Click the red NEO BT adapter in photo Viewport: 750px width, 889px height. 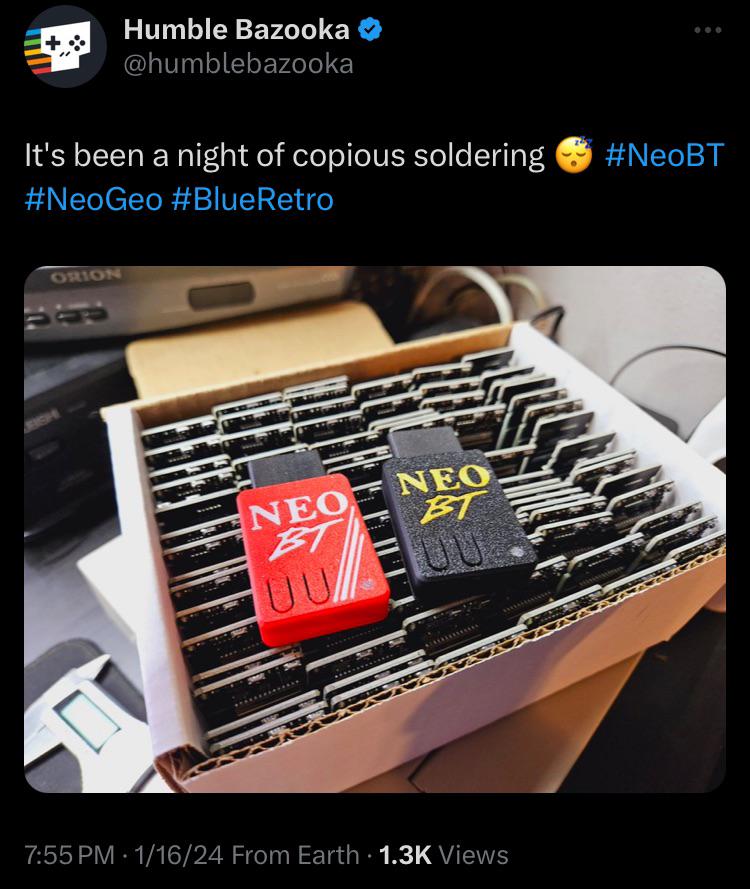click(x=313, y=550)
